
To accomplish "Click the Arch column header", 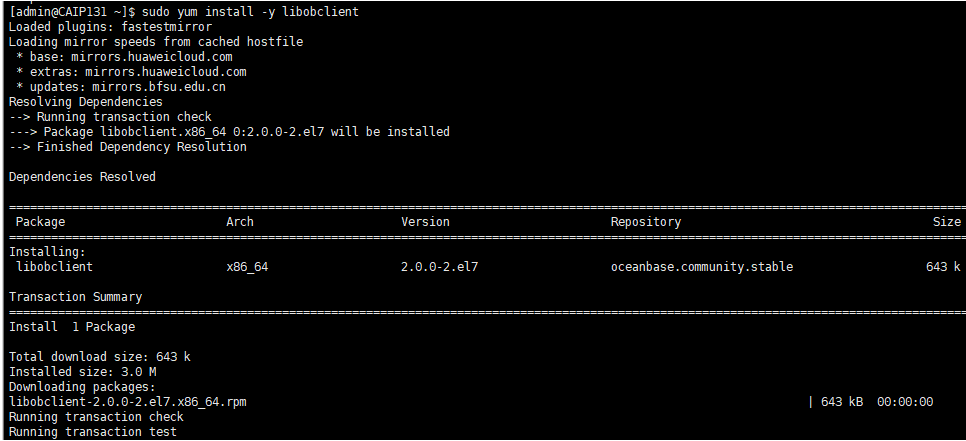I will (x=240, y=222).
